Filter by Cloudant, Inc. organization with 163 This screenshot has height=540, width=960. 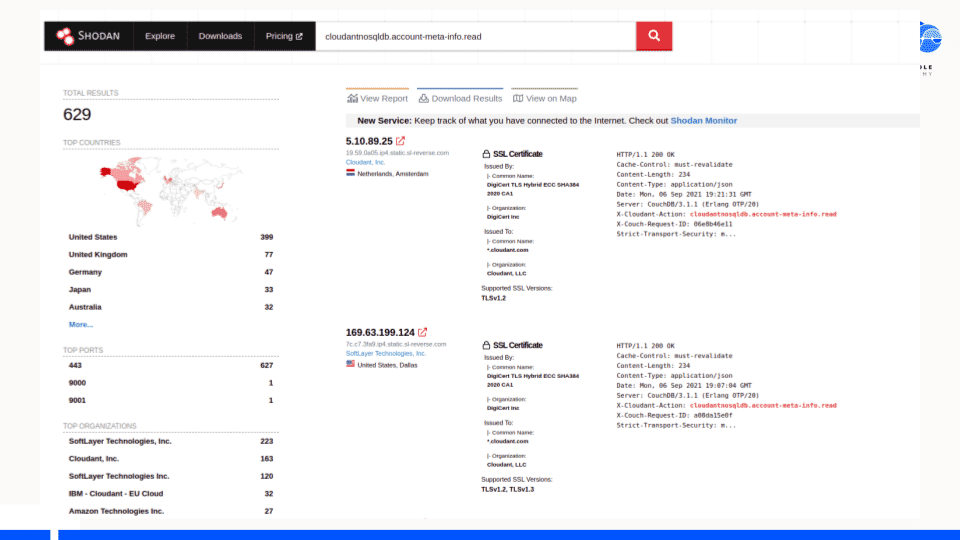click(171, 459)
